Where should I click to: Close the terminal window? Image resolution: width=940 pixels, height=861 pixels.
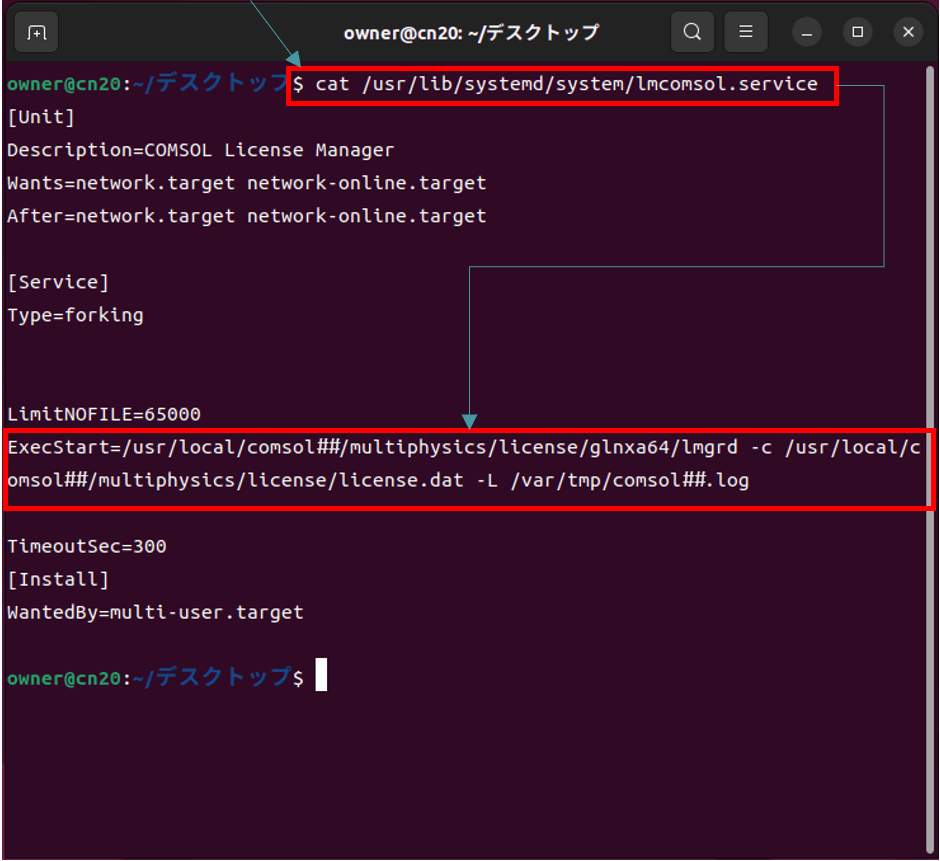coord(908,32)
